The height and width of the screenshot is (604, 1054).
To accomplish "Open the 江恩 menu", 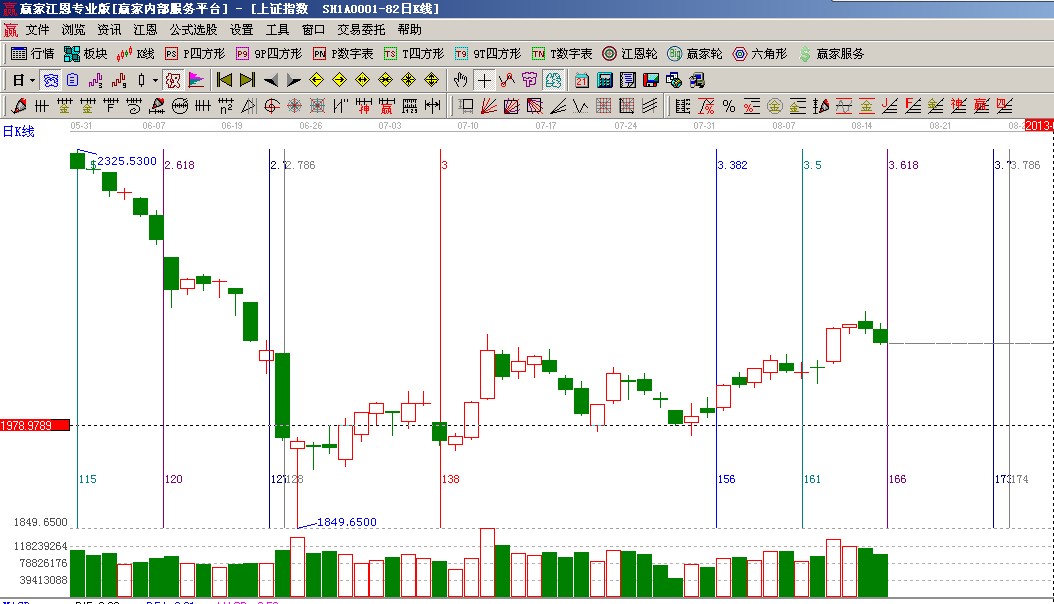I will (145, 30).
